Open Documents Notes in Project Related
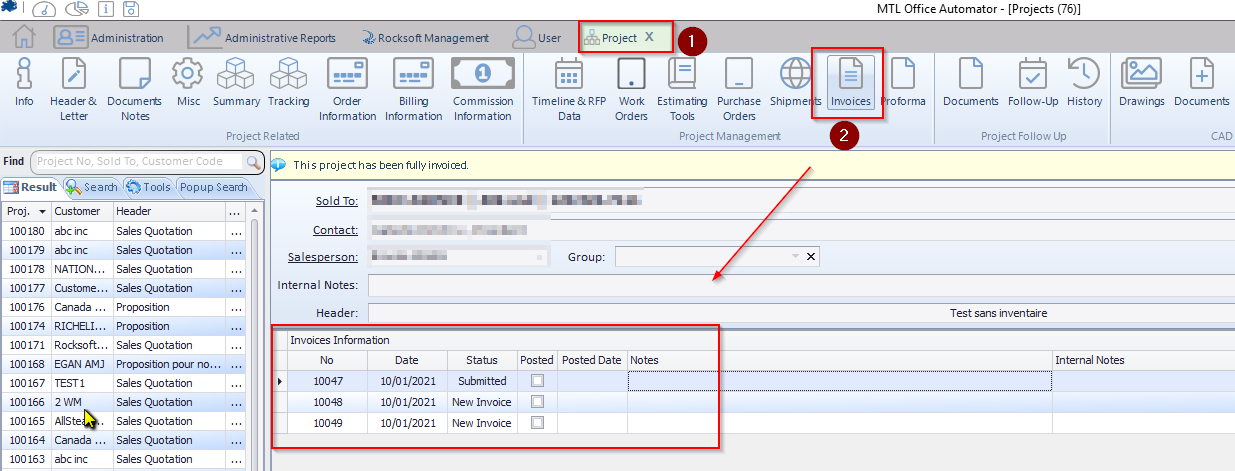Image resolution: width=1235 pixels, height=471 pixels. click(x=134, y=89)
